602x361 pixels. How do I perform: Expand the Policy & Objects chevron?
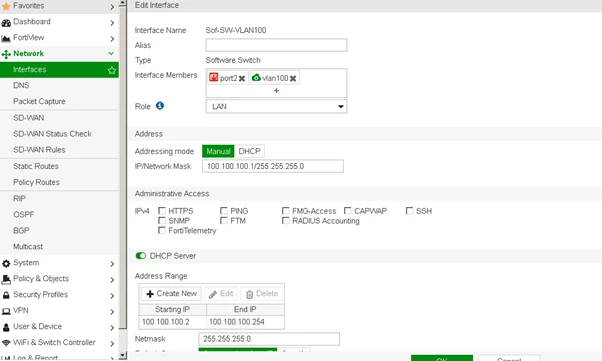click(x=112, y=280)
